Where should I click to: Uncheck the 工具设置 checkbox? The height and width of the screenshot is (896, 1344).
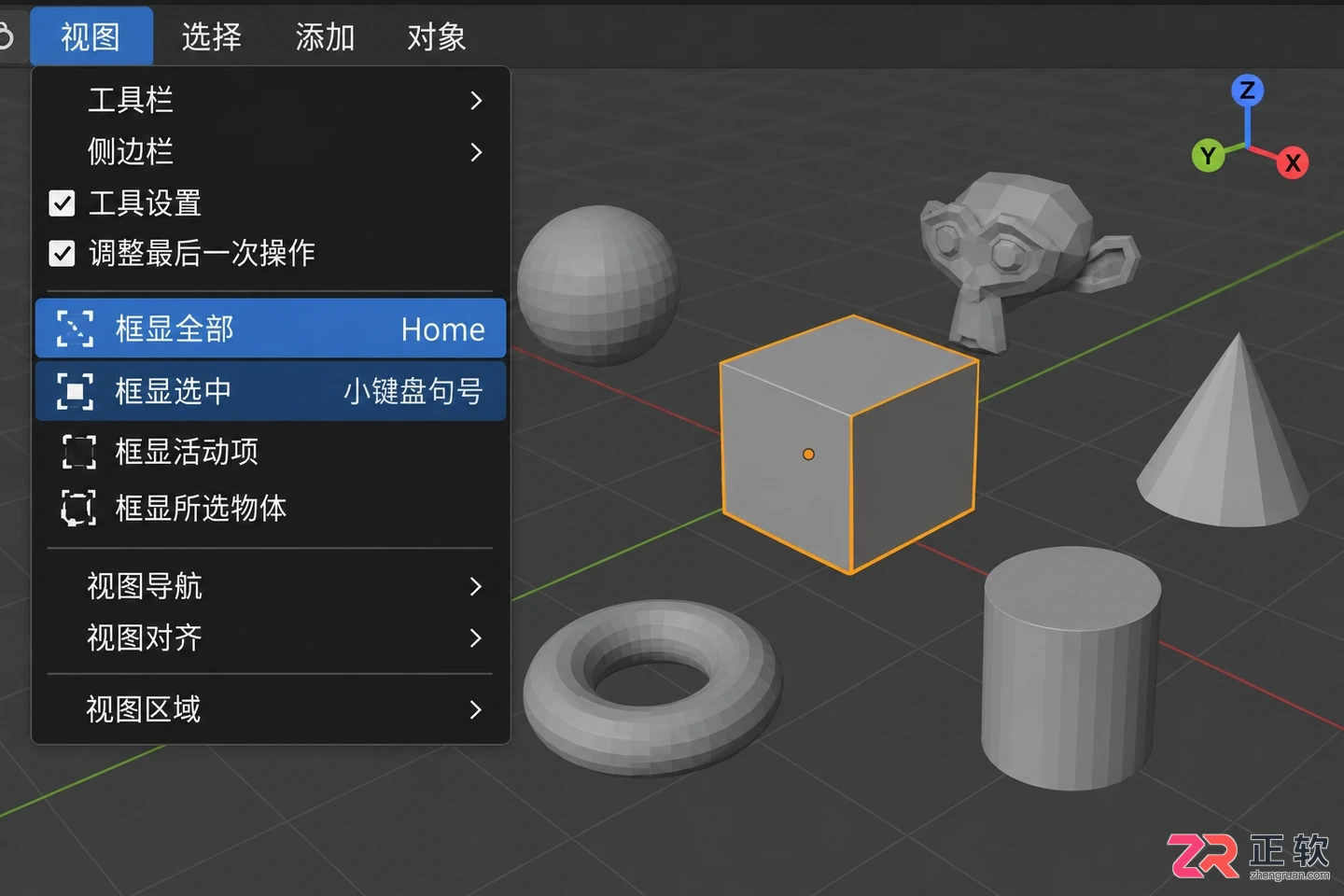pyautogui.click(x=62, y=203)
